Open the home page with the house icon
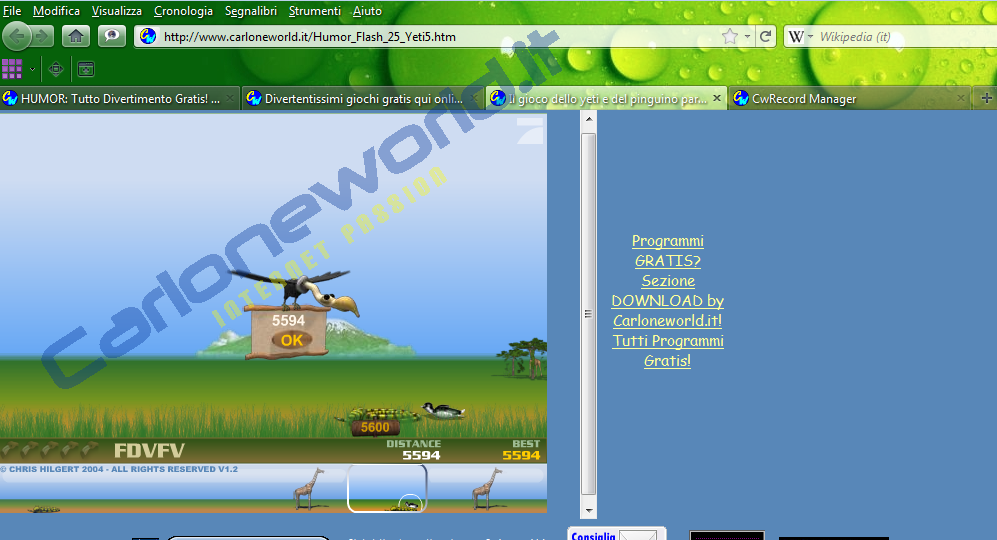997x540 pixels. pyautogui.click(x=76, y=36)
